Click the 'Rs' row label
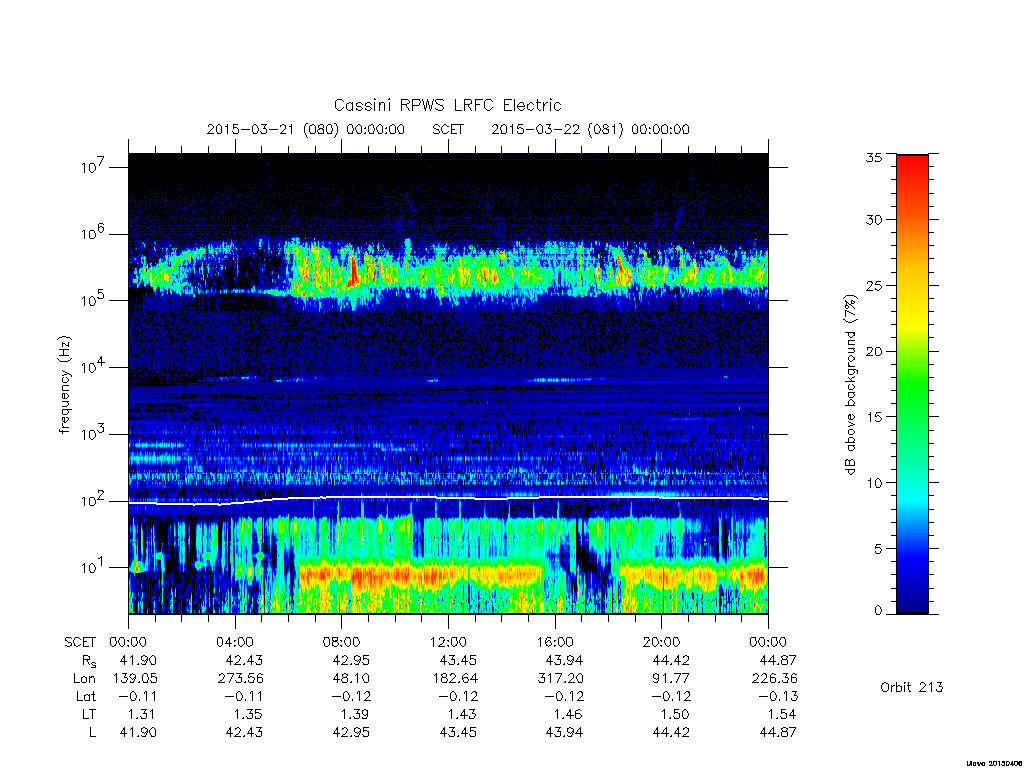The image size is (1024, 768). click(x=89, y=662)
